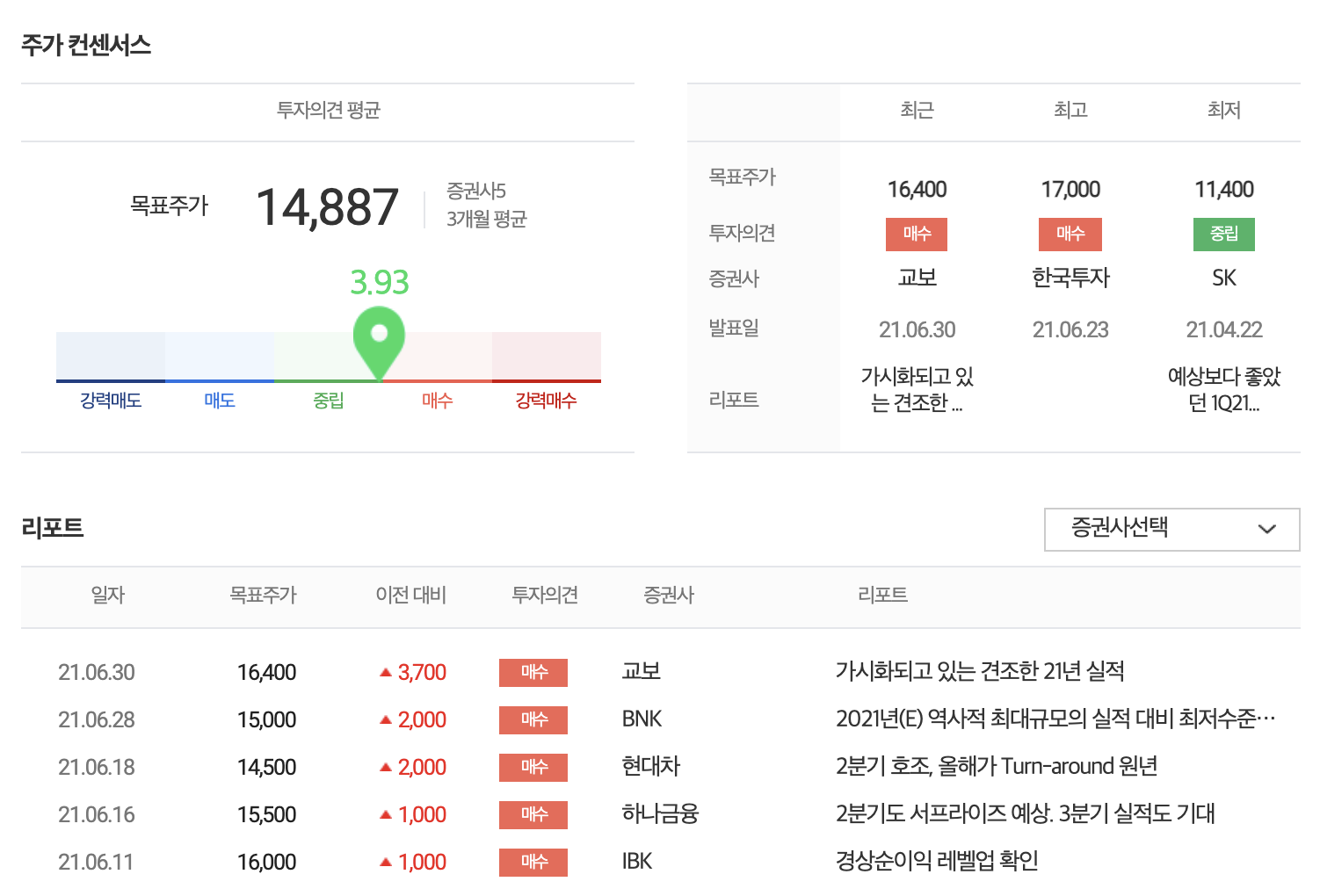Screen dimensions: 1320x896
Task: Open the 증권사선택 dropdown
Action: tap(1171, 529)
